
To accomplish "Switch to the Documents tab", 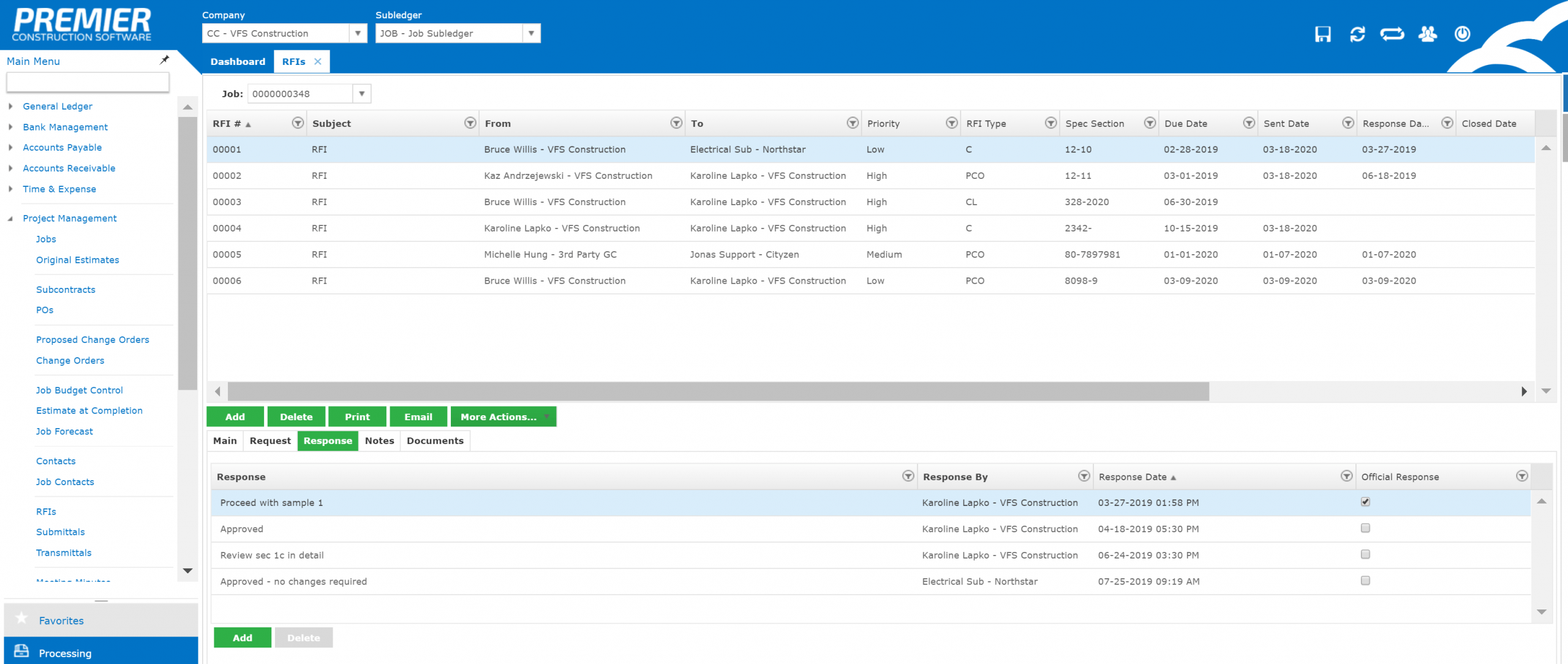I will point(435,440).
